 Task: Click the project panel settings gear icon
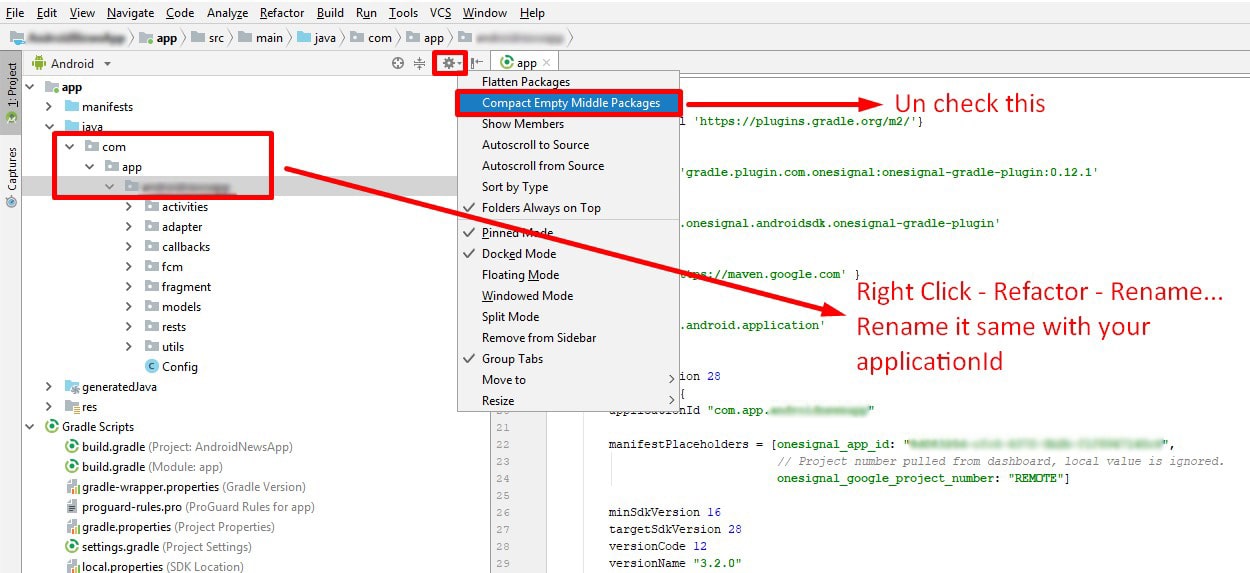(448, 63)
